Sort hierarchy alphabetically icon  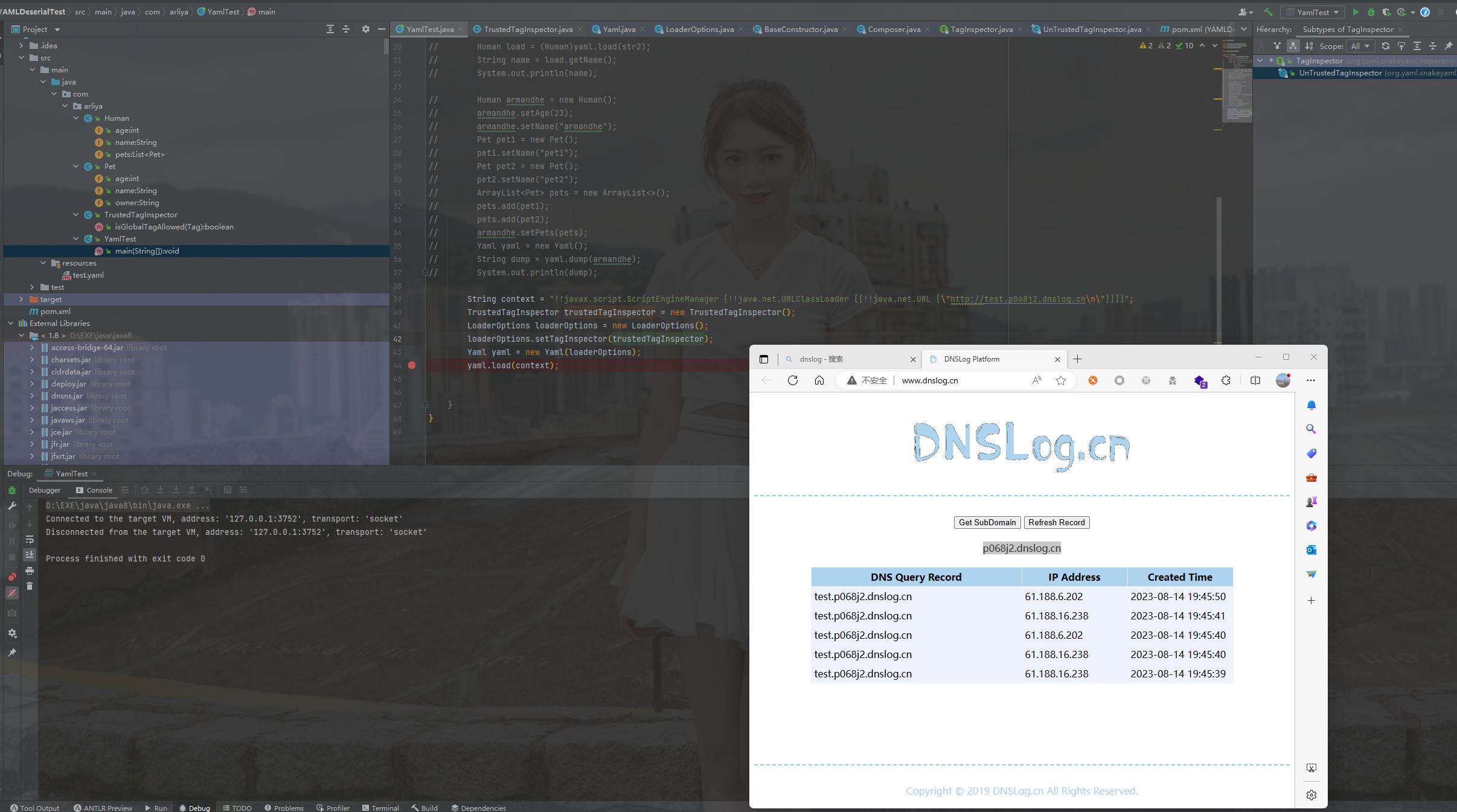pyautogui.click(x=1309, y=46)
